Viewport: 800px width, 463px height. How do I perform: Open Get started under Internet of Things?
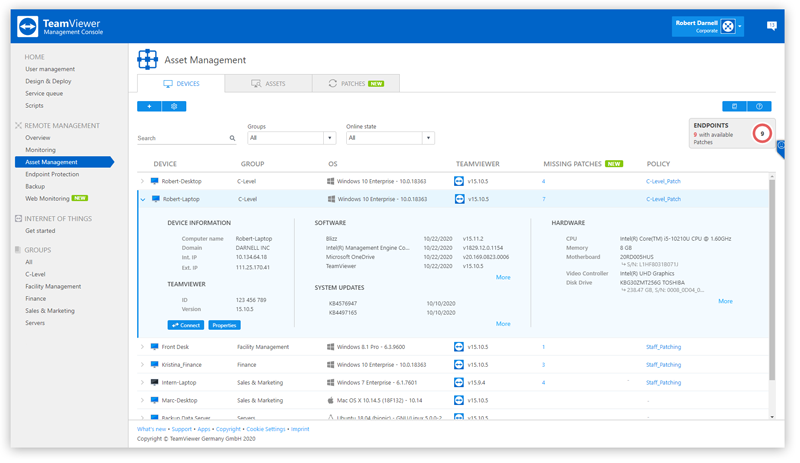coord(40,231)
